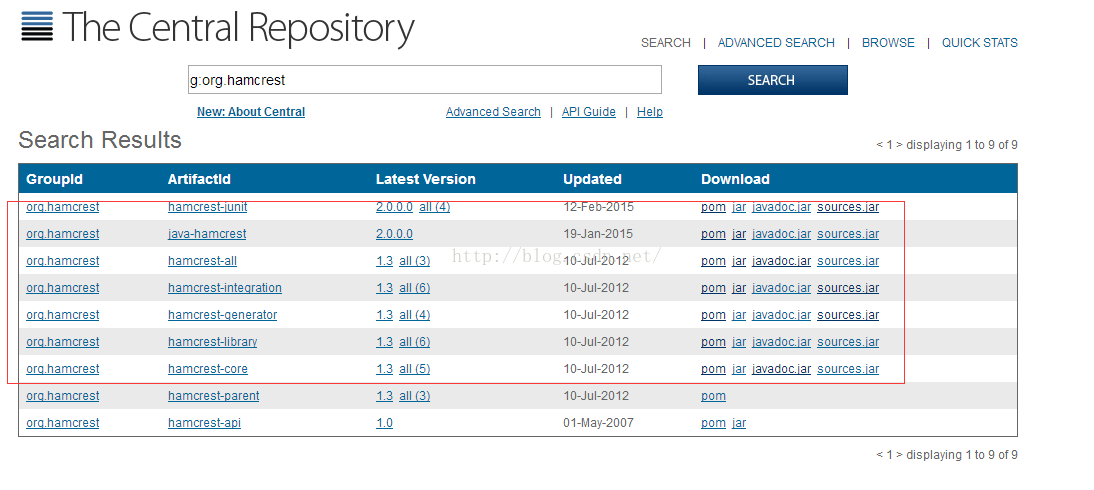The height and width of the screenshot is (490, 1094).
Task: Click top pagination displaying 1 to 9 of 9
Action: pos(947,145)
